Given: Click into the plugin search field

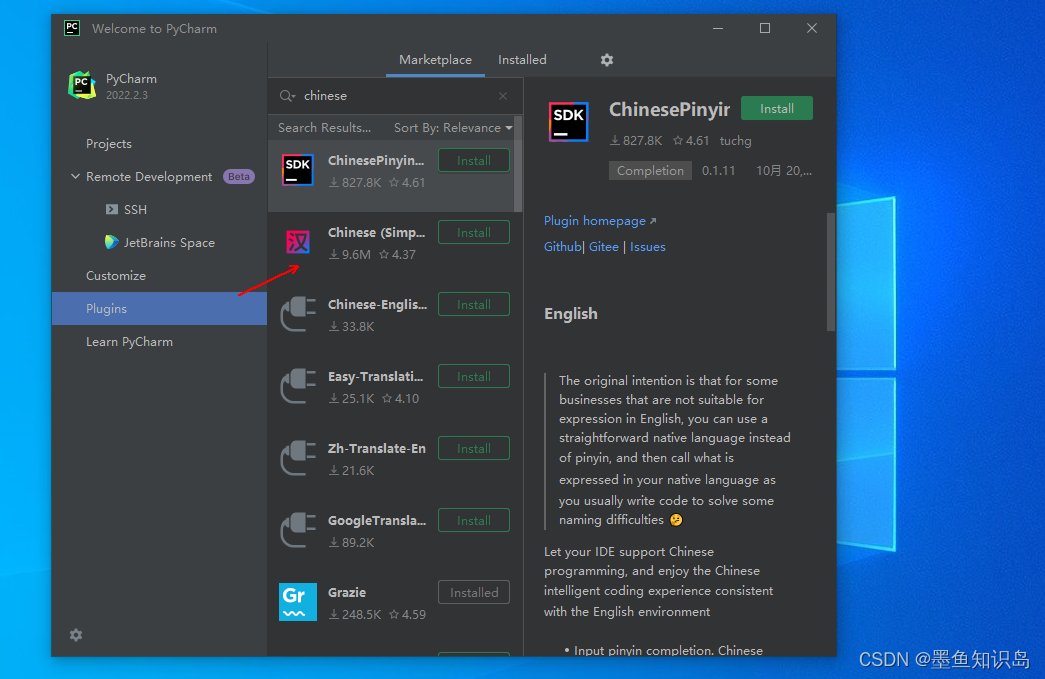Looking at the screenshot, I should click(x=397, y=96).
